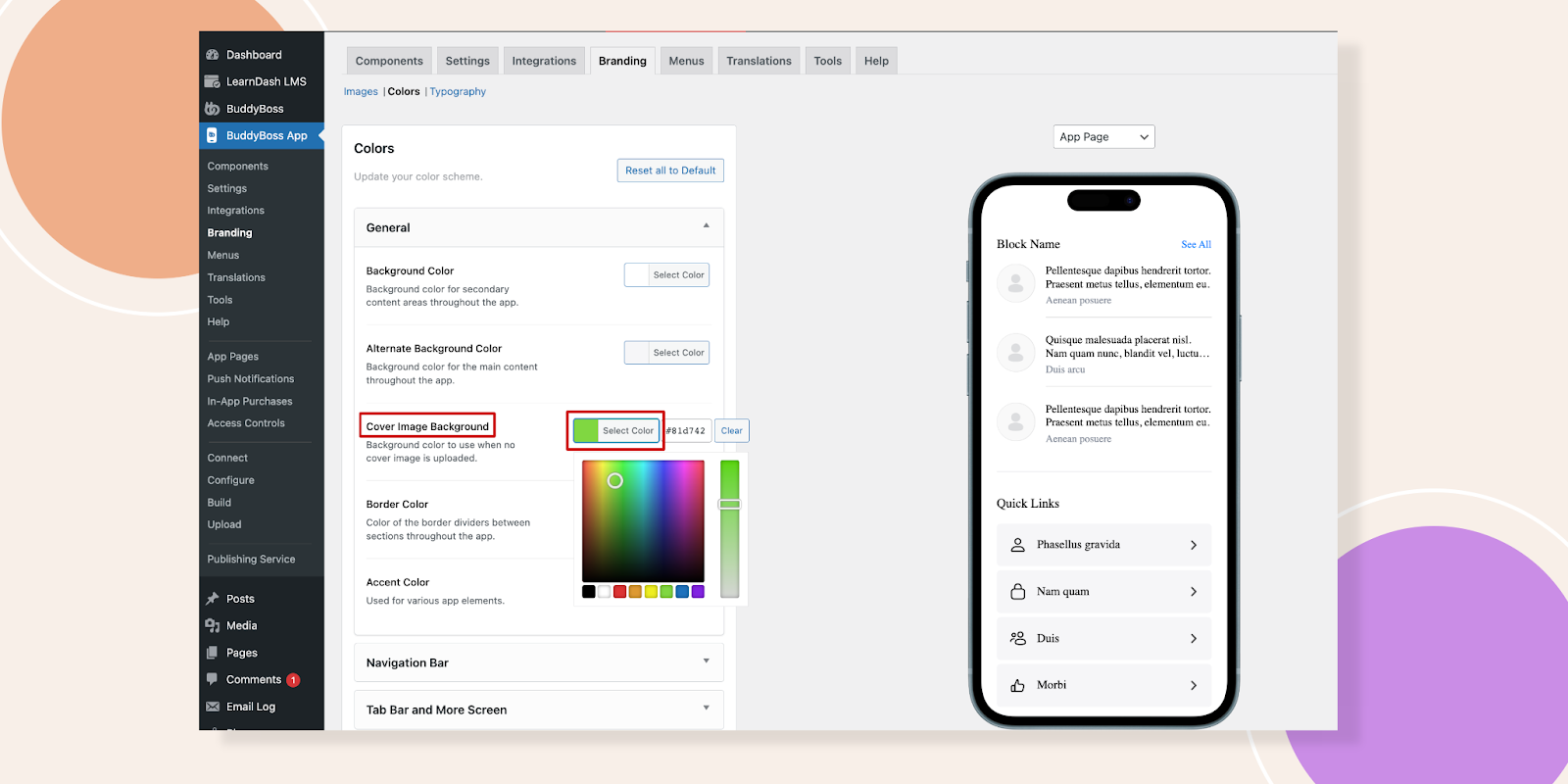Screen dimensions: 1568x784
Task: Click the chevron arrow on Morbi row
Action: (x=1194, y=686)
